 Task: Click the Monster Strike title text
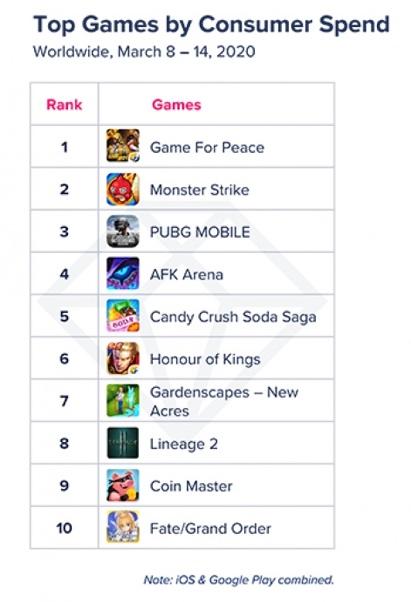coord(199,190)
